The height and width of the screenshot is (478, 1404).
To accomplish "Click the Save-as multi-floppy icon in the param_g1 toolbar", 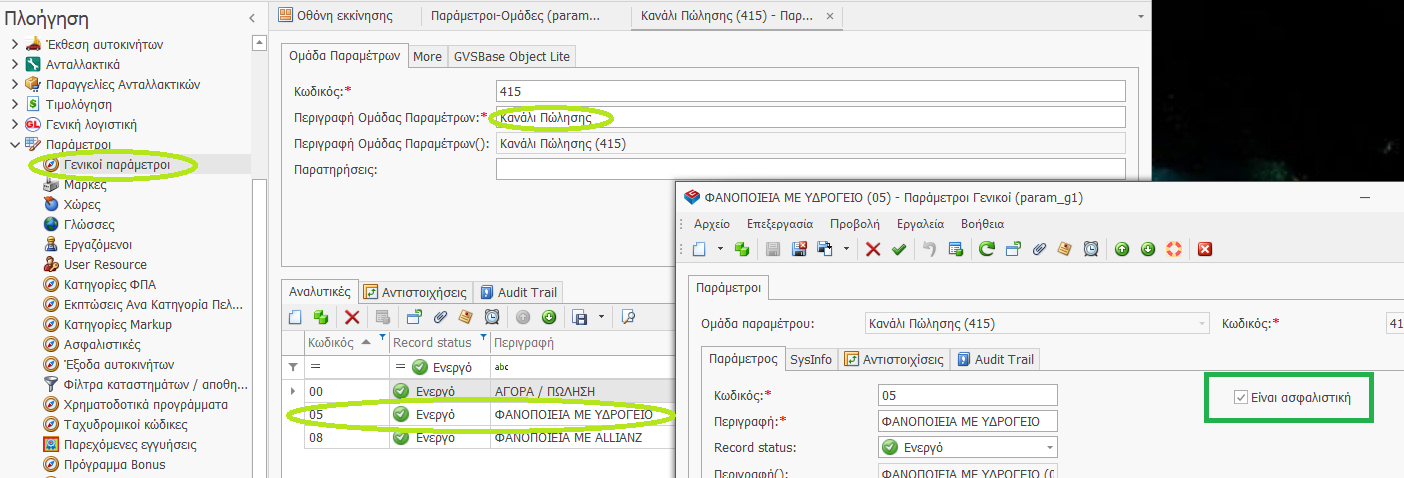I will tap(826, 249).
